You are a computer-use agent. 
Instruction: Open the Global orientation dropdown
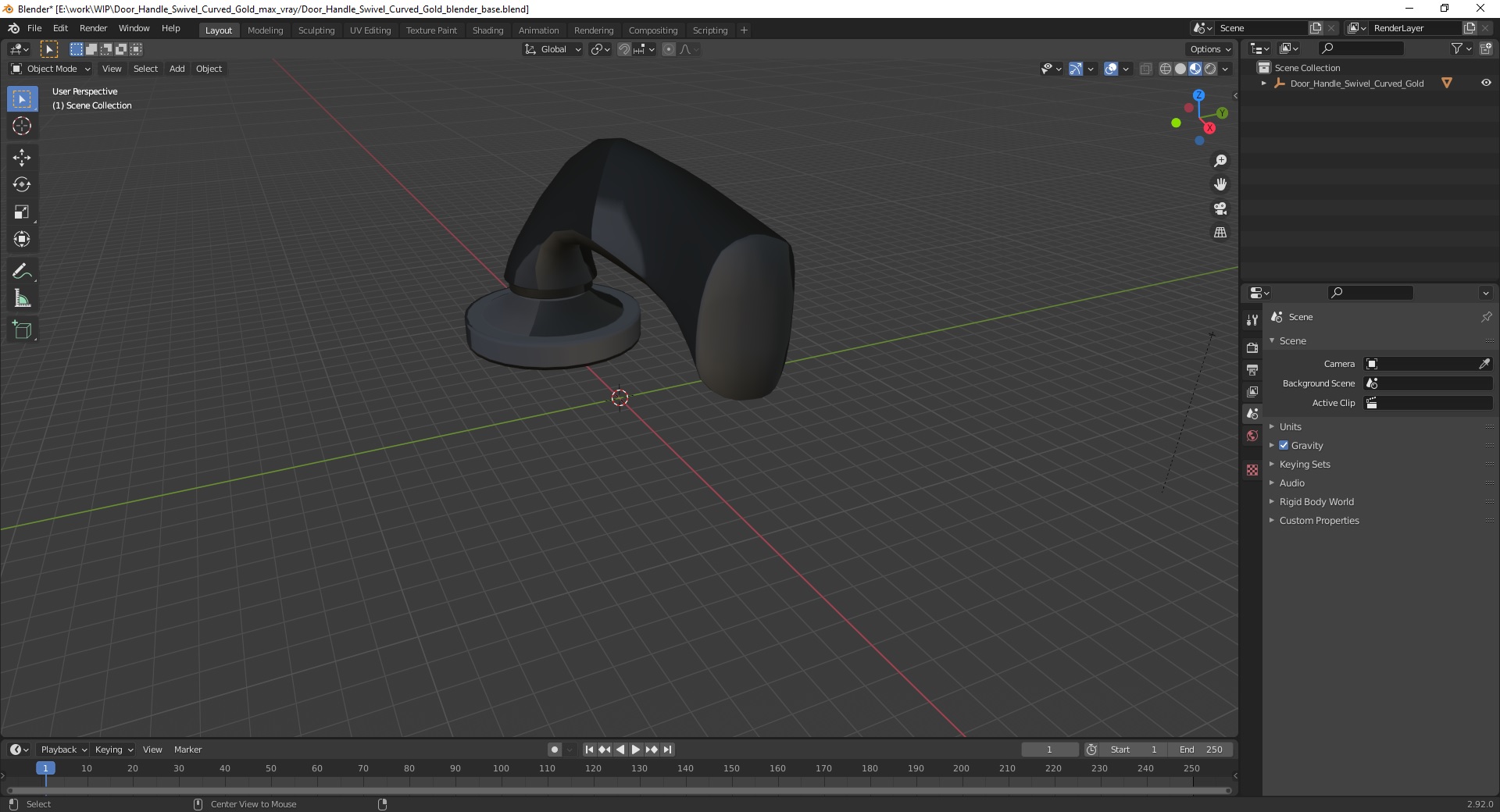click(553, 49)
